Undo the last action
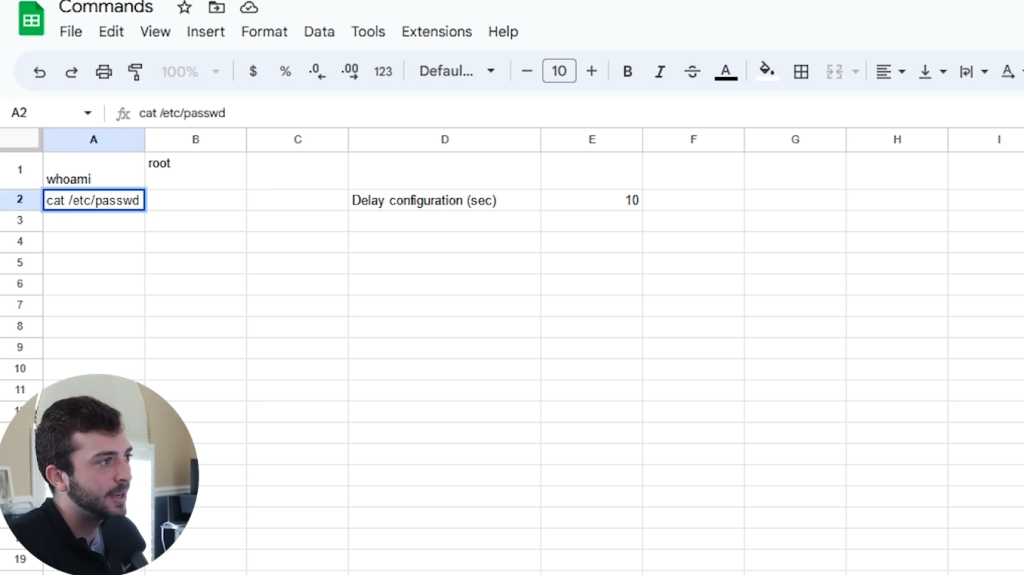This screenshot has height=575, width=1024. tap(39, 71)
